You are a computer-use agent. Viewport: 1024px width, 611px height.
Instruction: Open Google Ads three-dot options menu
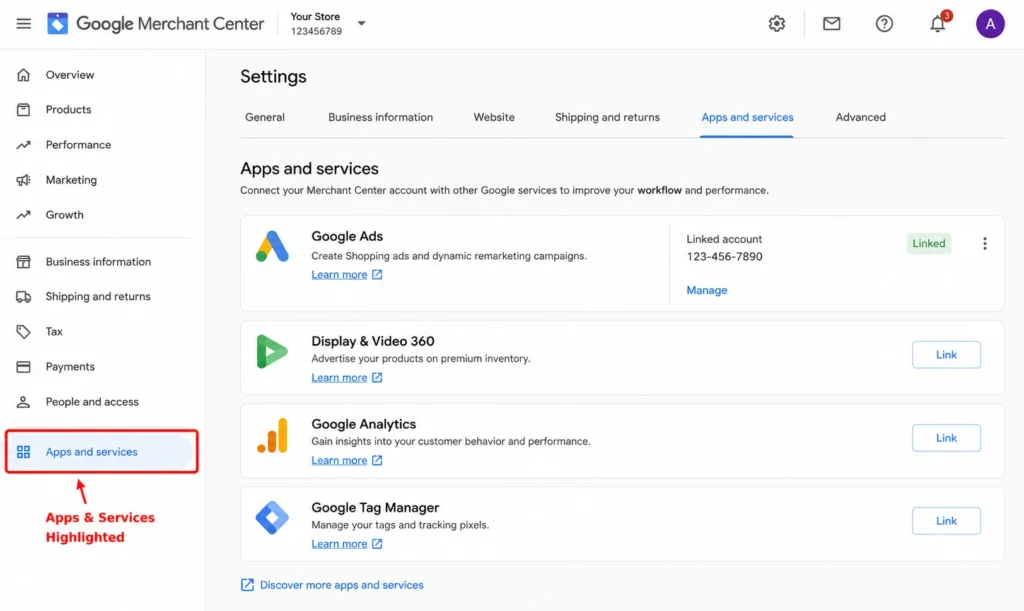pos(984,243)
